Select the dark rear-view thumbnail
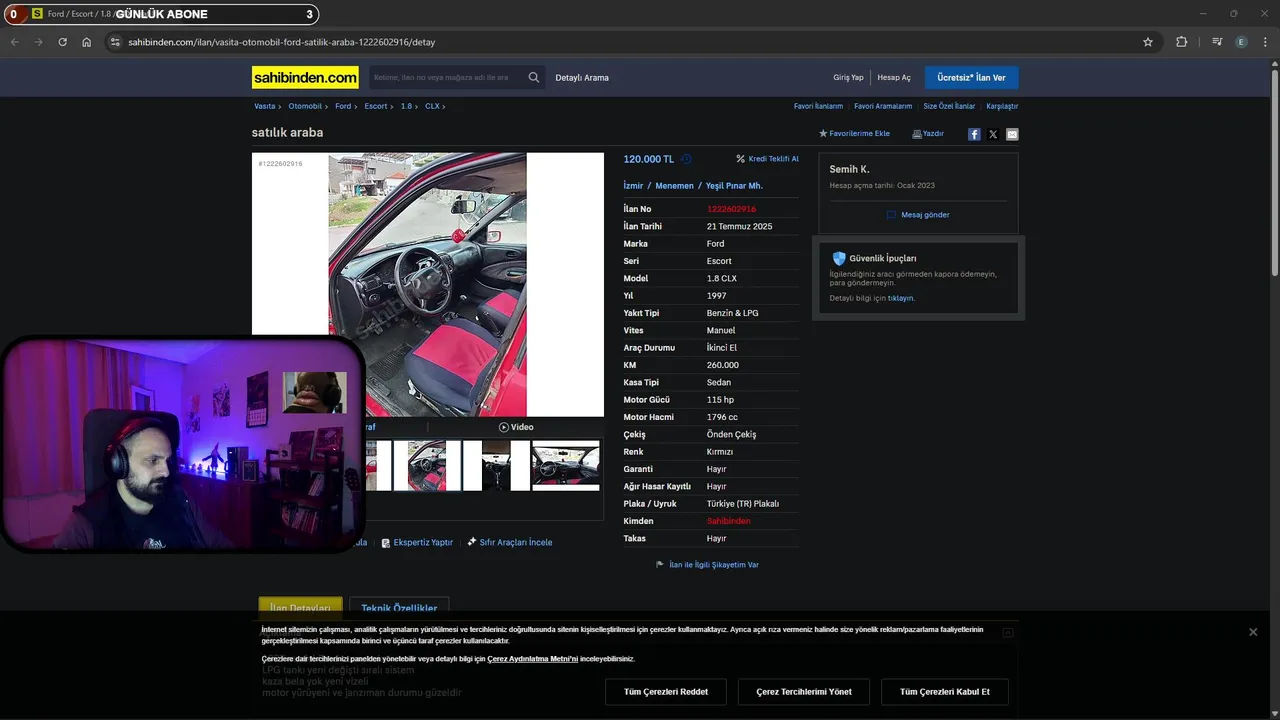This screenshot has width=1280, height=720. point(496,466)
